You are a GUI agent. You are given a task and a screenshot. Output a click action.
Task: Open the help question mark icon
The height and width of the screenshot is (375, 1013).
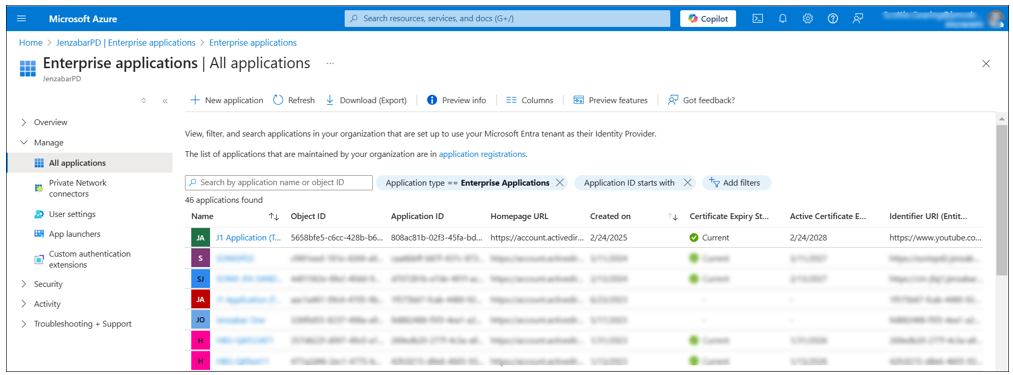click(833, 19)
